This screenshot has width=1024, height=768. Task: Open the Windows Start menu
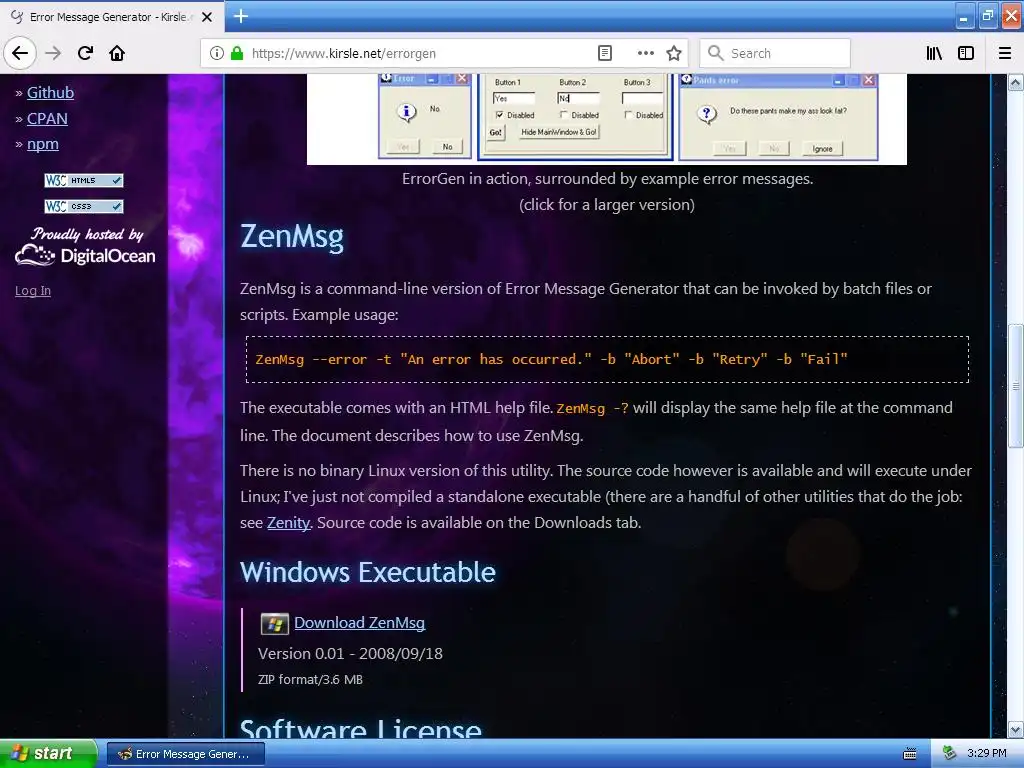[x=48, y=754]
